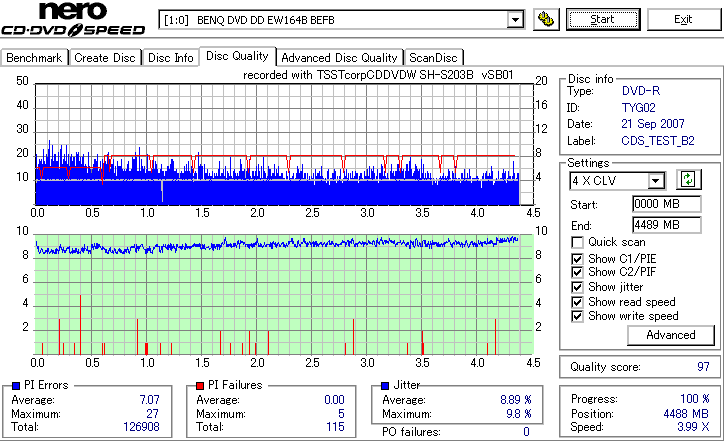Click the blue Jitter legend square
This screenshot has height=441, width=724.
[x=385, y=386]
